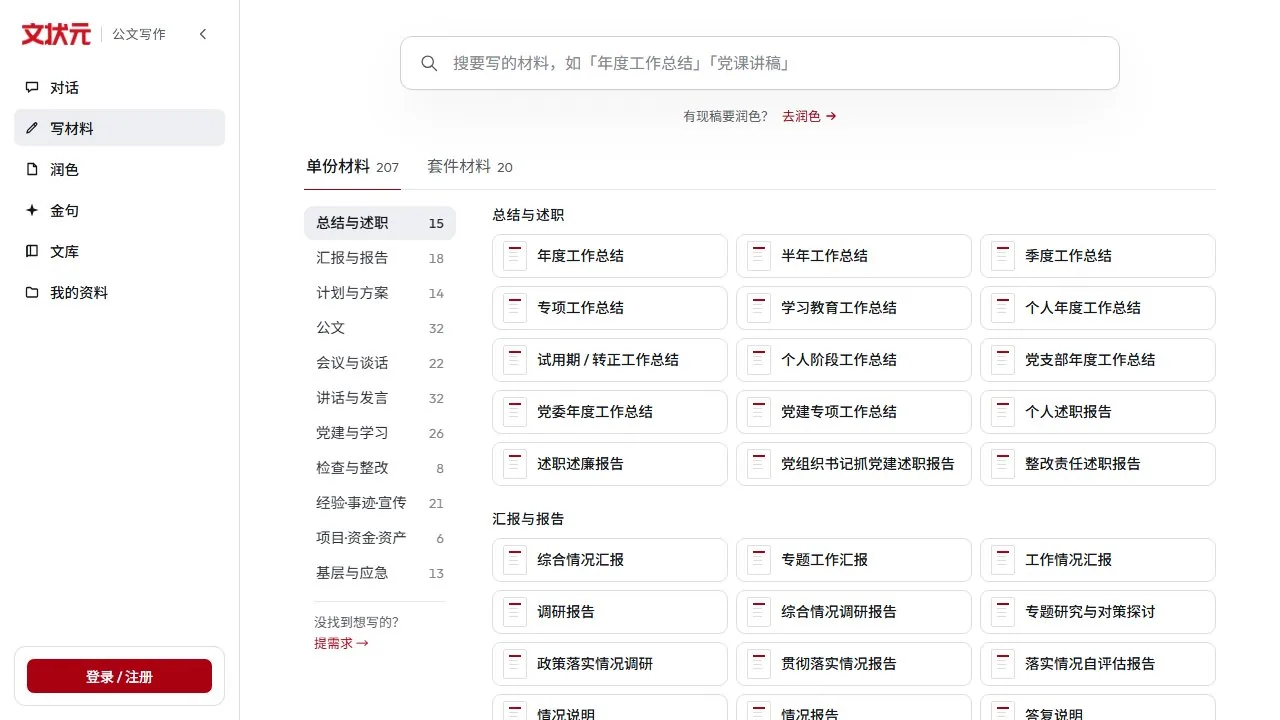The height and width of the screenshot is (720, 1280).
Task: Click the 文状元 logo
Action: tap(56, 34)
